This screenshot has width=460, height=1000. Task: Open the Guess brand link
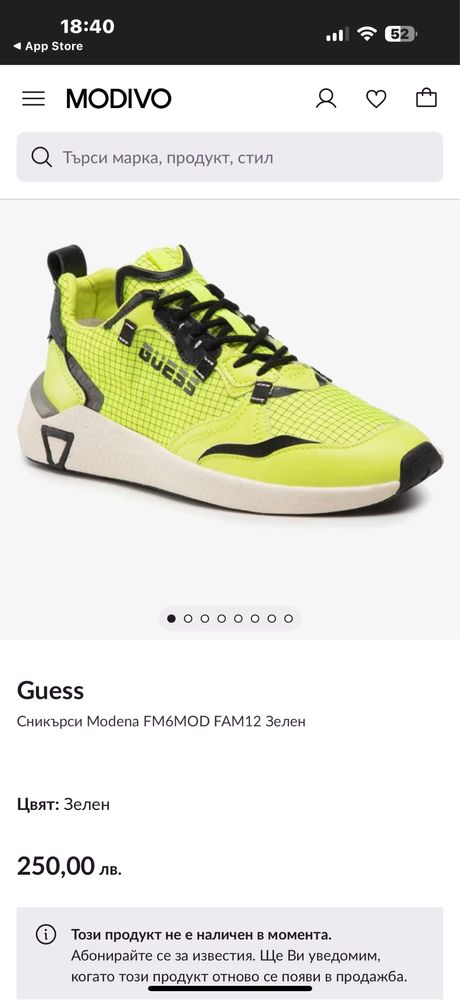click(50, 690)
